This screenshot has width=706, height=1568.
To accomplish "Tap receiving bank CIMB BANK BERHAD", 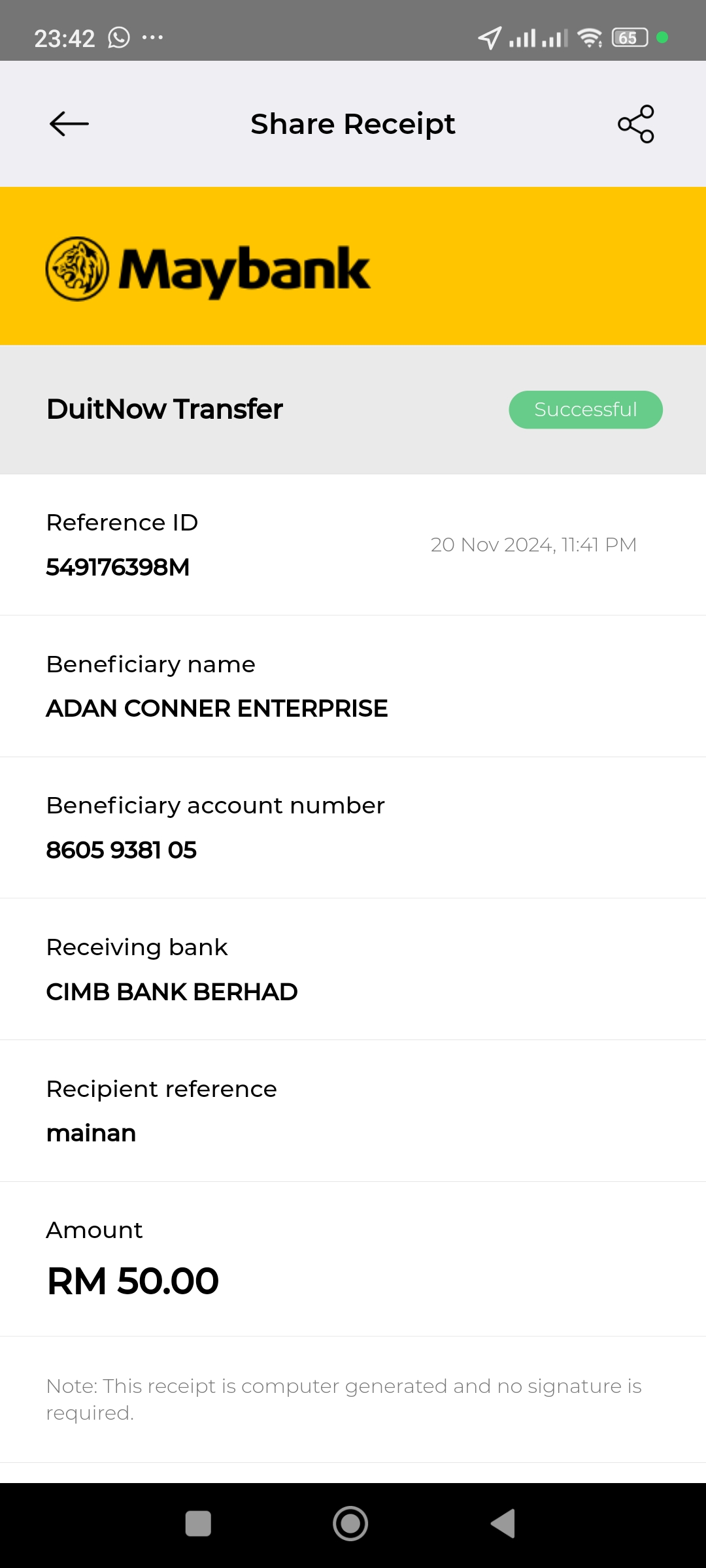I will (172, 992).
